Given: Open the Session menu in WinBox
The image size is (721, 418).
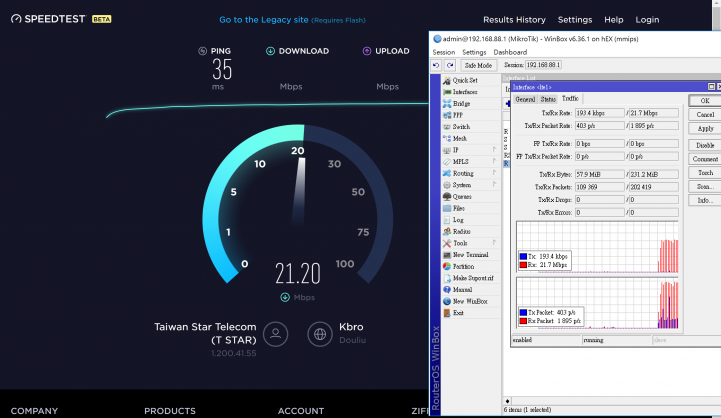Looking at the screenshot, I should point(444,52).
